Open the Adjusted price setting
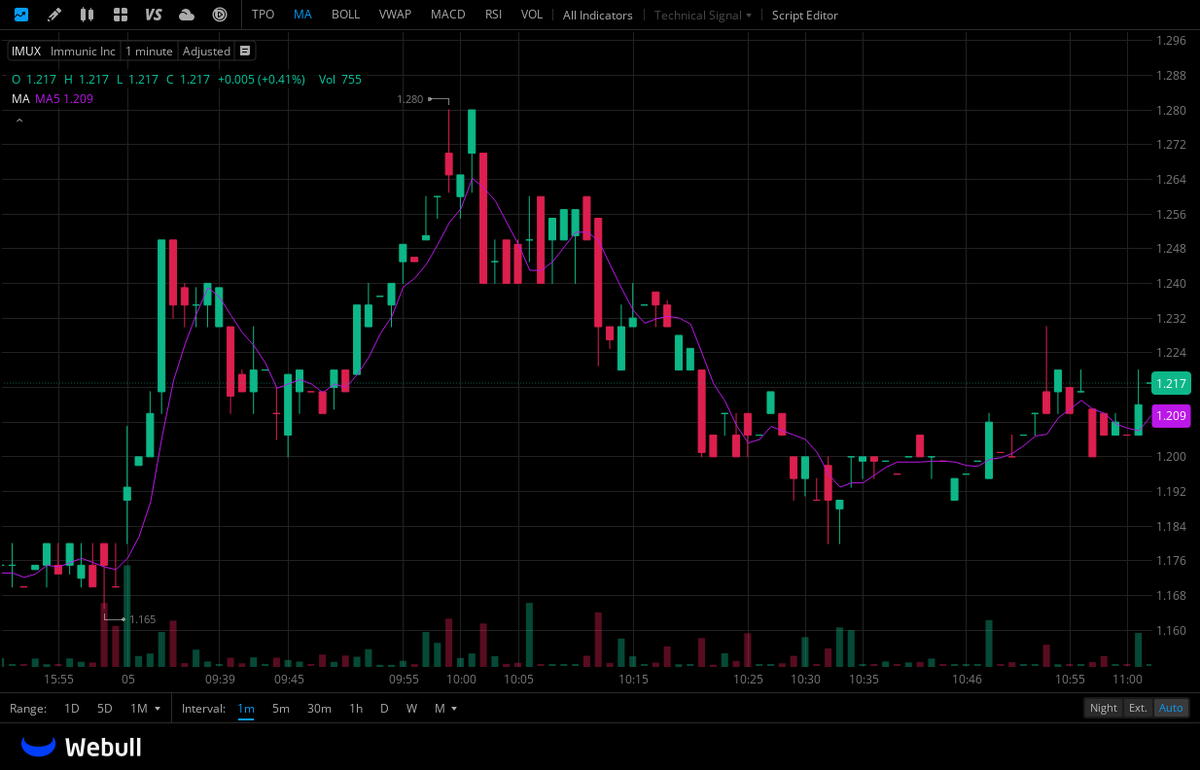Viewport: 1200px width, 770px height. tap(206, 50)
